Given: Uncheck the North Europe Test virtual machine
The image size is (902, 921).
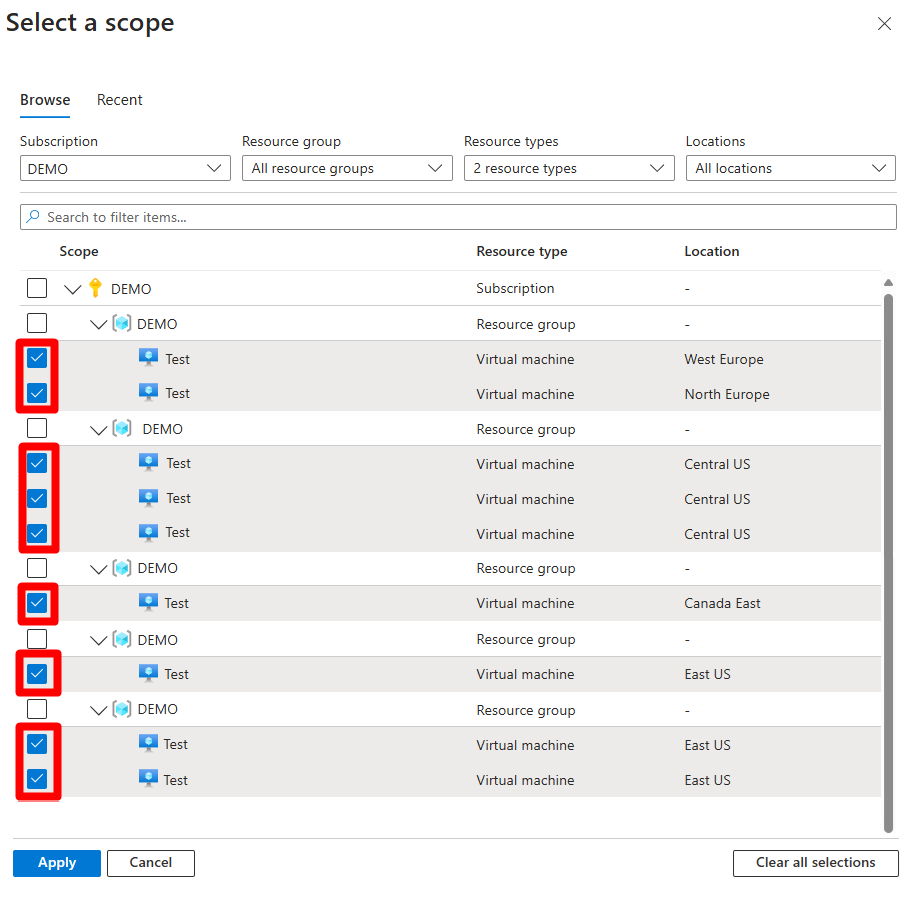Looking at the screenshot, I should [37, 392].
